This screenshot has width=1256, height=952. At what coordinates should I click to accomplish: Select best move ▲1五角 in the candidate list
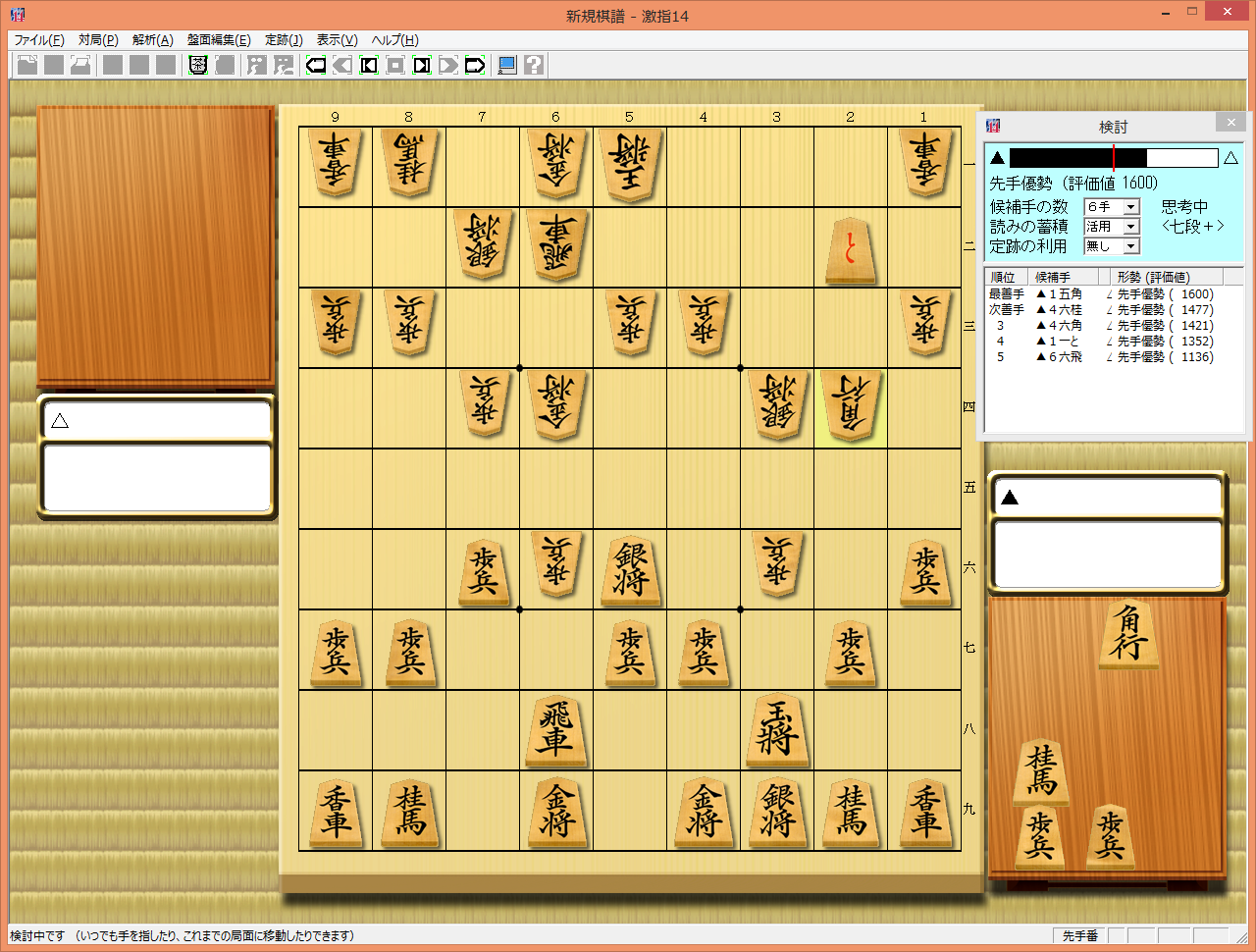coord(1060,294)
